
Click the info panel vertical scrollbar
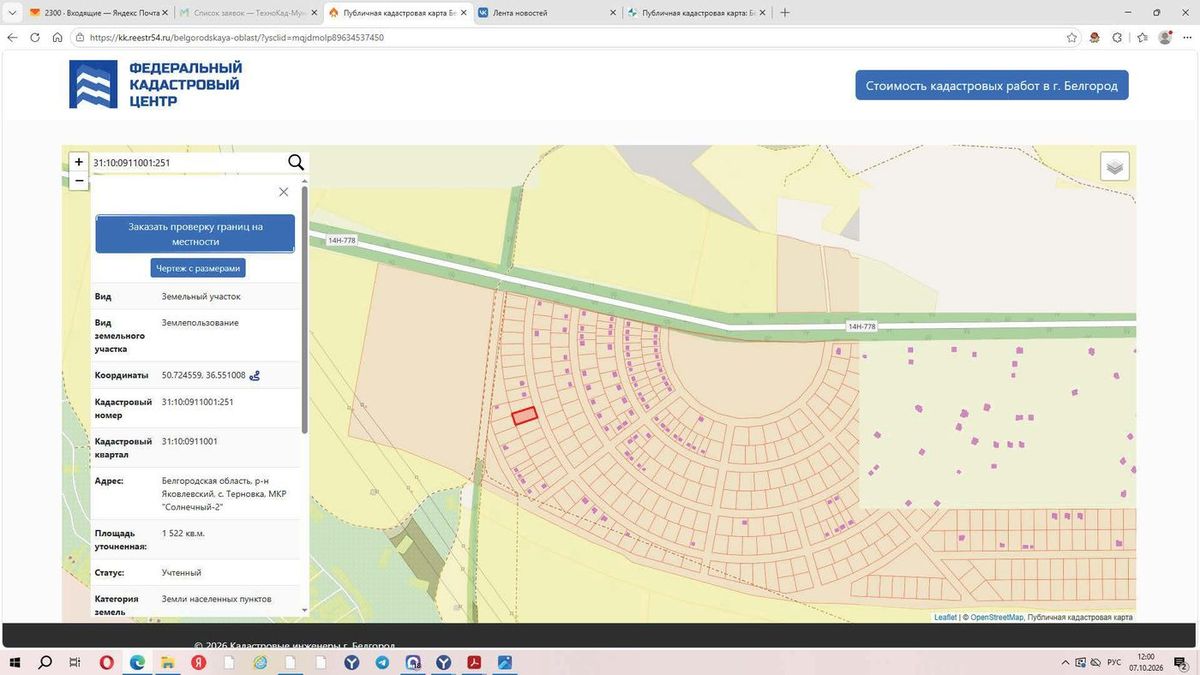304,310
